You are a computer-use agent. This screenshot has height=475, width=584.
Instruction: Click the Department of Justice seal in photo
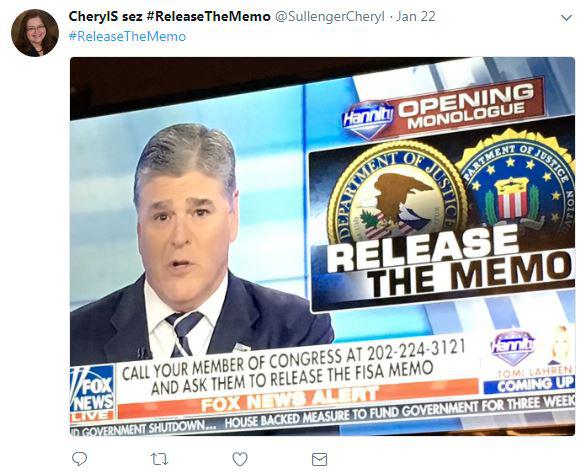point(397,192)
